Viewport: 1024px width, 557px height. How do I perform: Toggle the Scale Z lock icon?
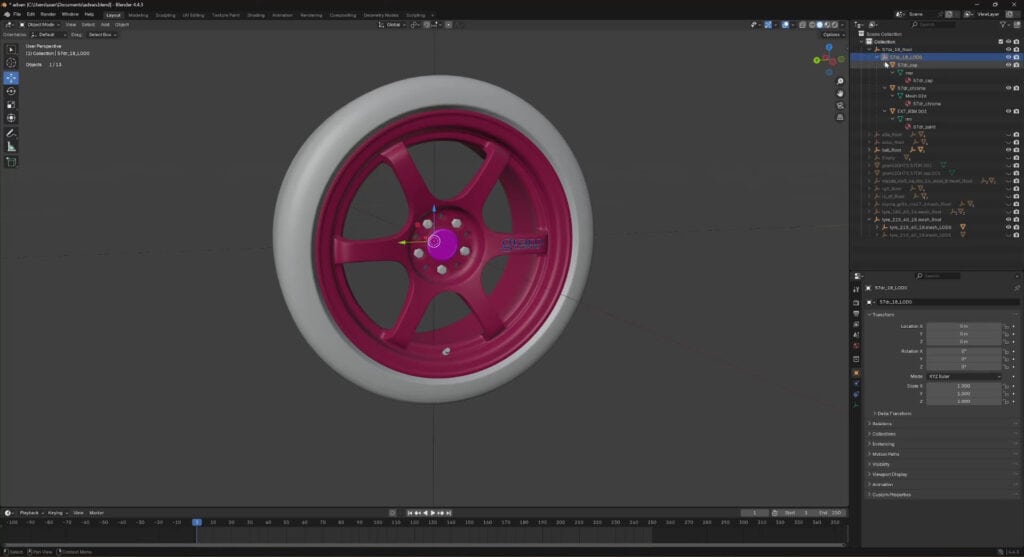coord(1006,402)
